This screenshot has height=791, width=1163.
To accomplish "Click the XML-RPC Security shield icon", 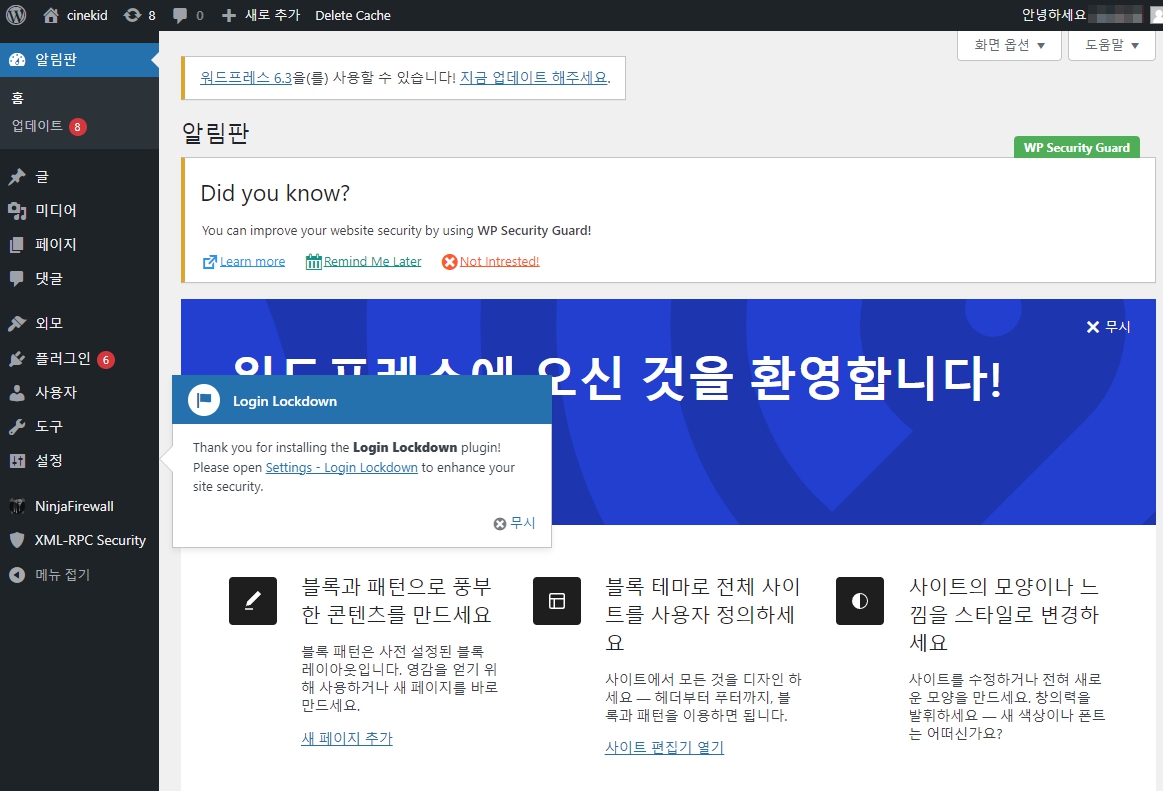I will (17, 540).
